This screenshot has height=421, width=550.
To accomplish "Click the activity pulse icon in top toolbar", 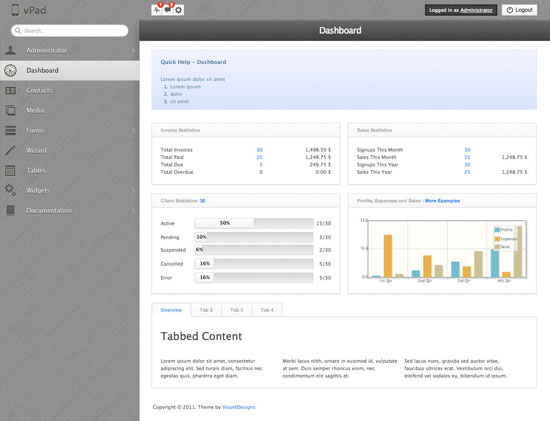I will point(157,10).
